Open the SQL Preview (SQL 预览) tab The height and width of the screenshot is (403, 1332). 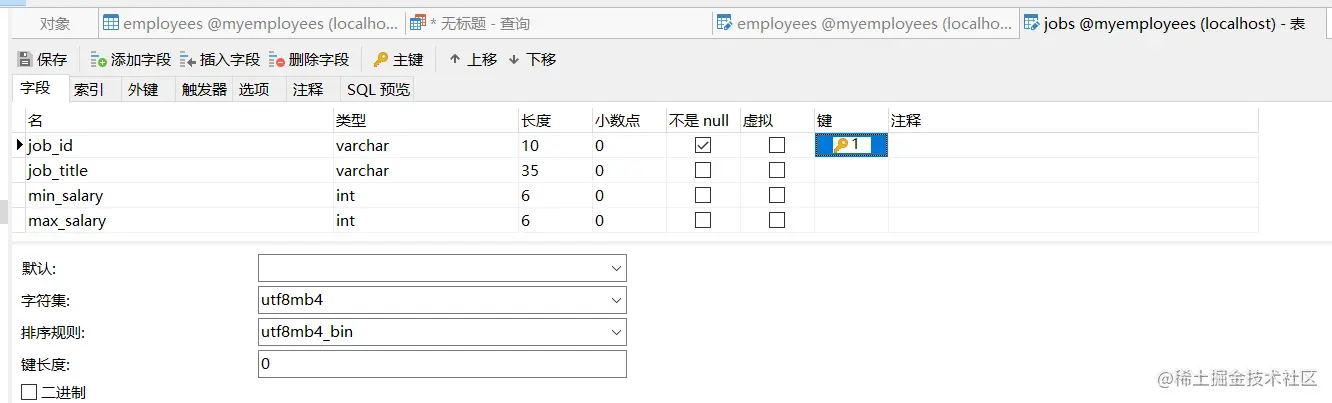[x=378, y=89]
